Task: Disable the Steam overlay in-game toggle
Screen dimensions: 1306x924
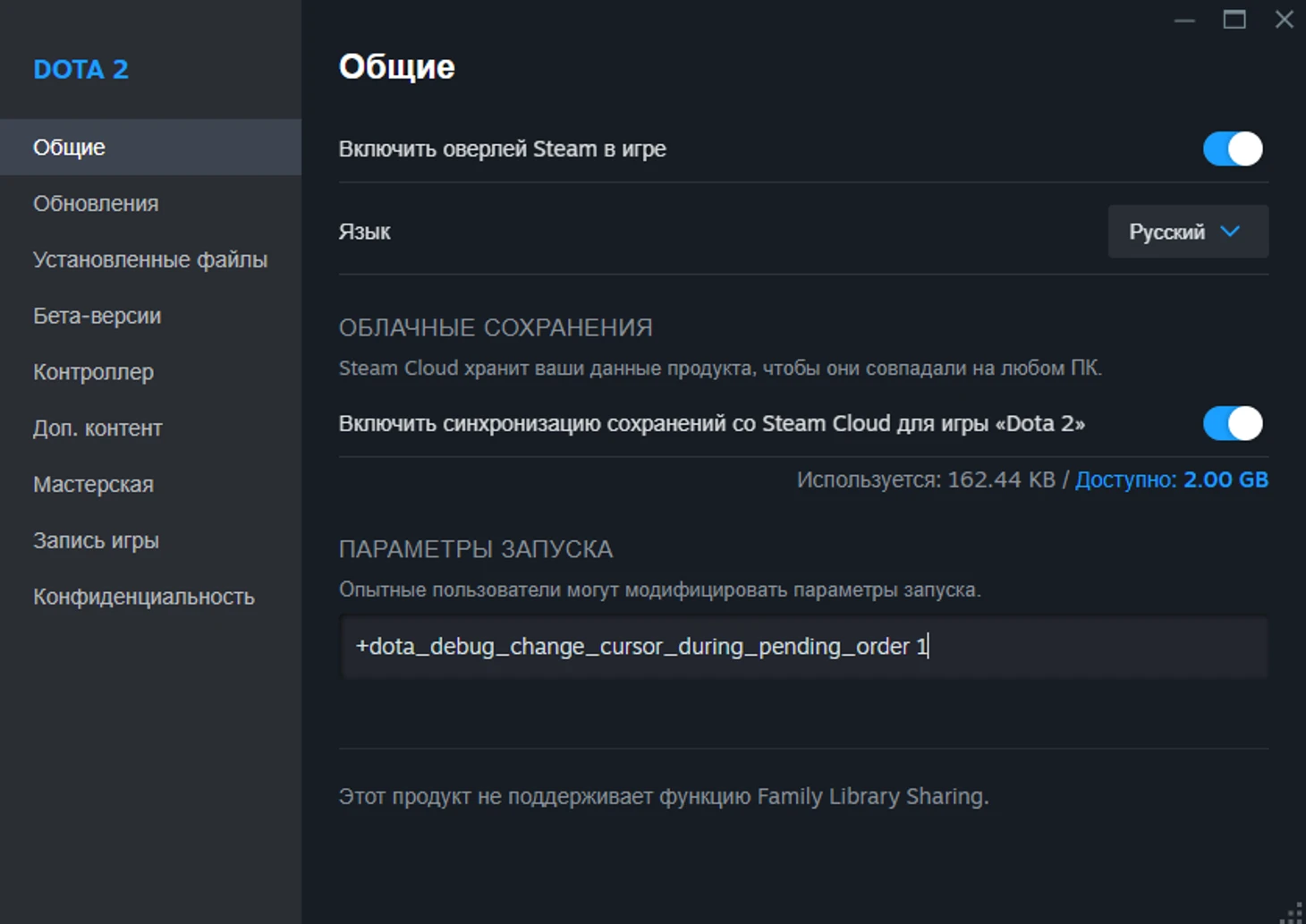Action: pyautogui.click(x=1232, y=149)
